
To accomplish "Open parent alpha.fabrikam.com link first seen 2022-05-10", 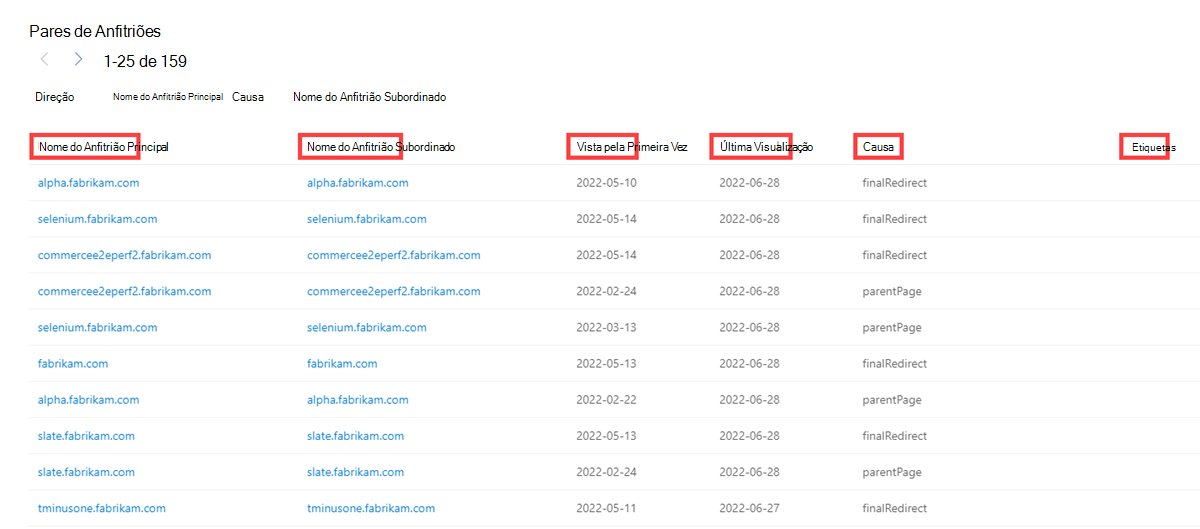I will 88,183.
